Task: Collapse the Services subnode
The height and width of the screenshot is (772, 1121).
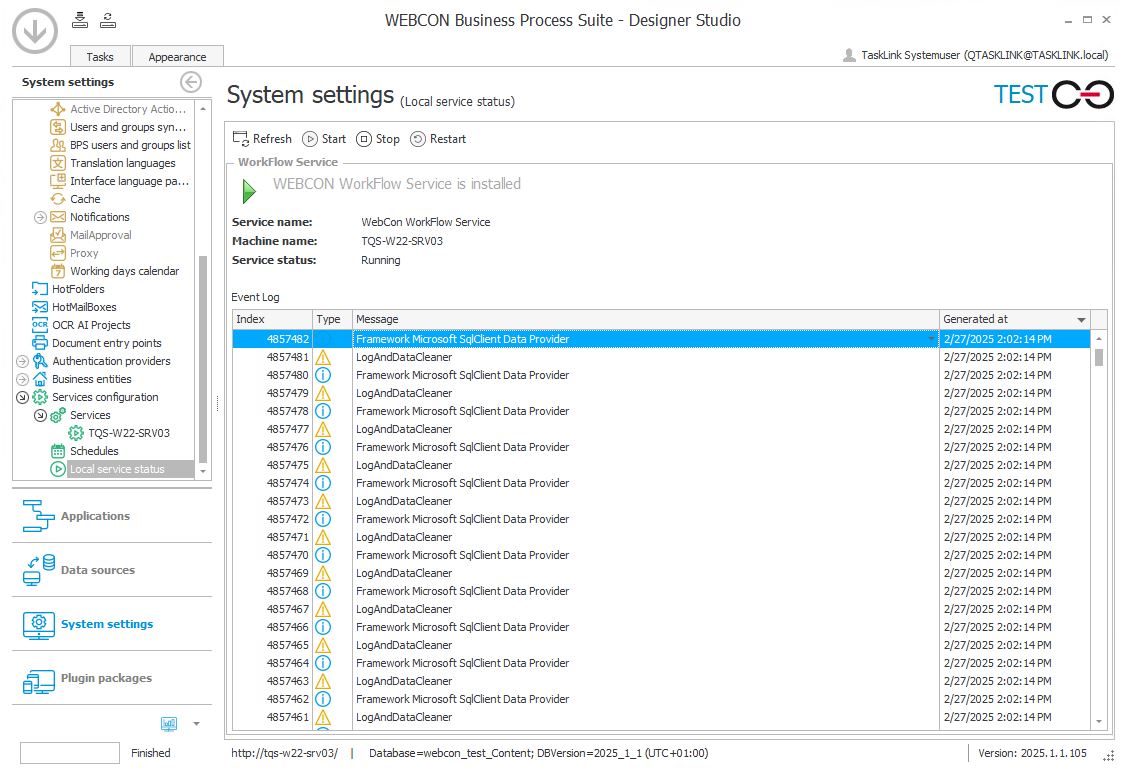Action: [40, 415]
